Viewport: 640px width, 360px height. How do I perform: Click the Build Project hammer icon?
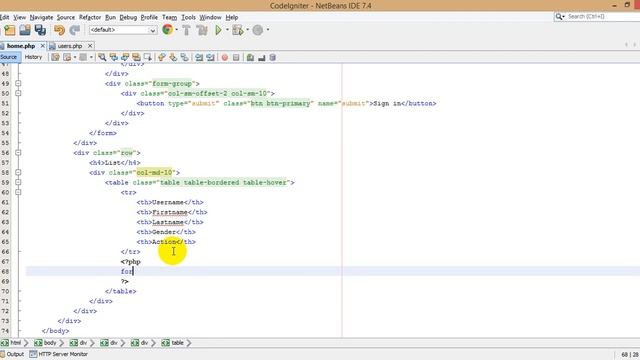click(x=187, y=30)
